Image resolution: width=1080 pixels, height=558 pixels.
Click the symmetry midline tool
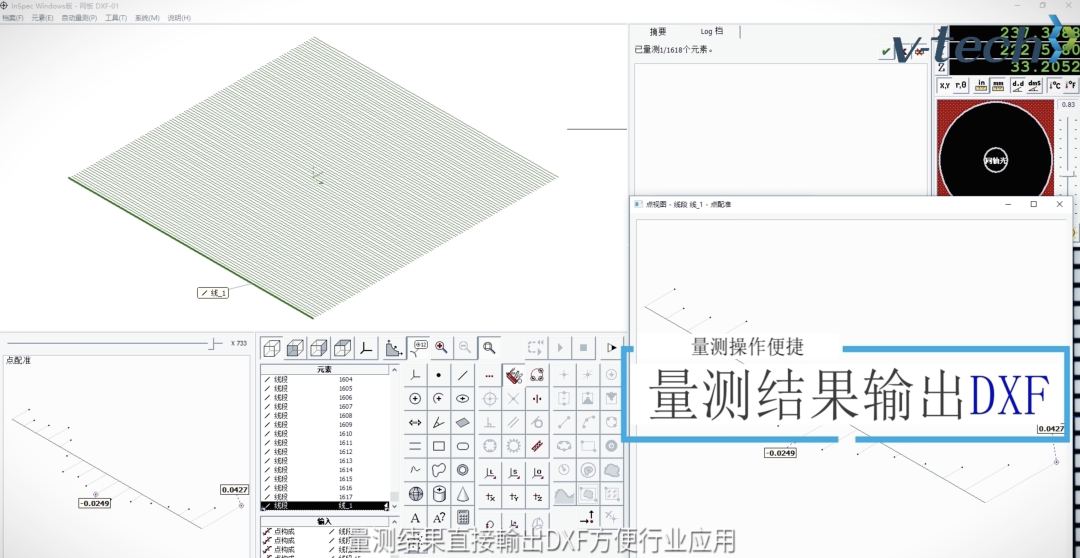tap(537, 399)
